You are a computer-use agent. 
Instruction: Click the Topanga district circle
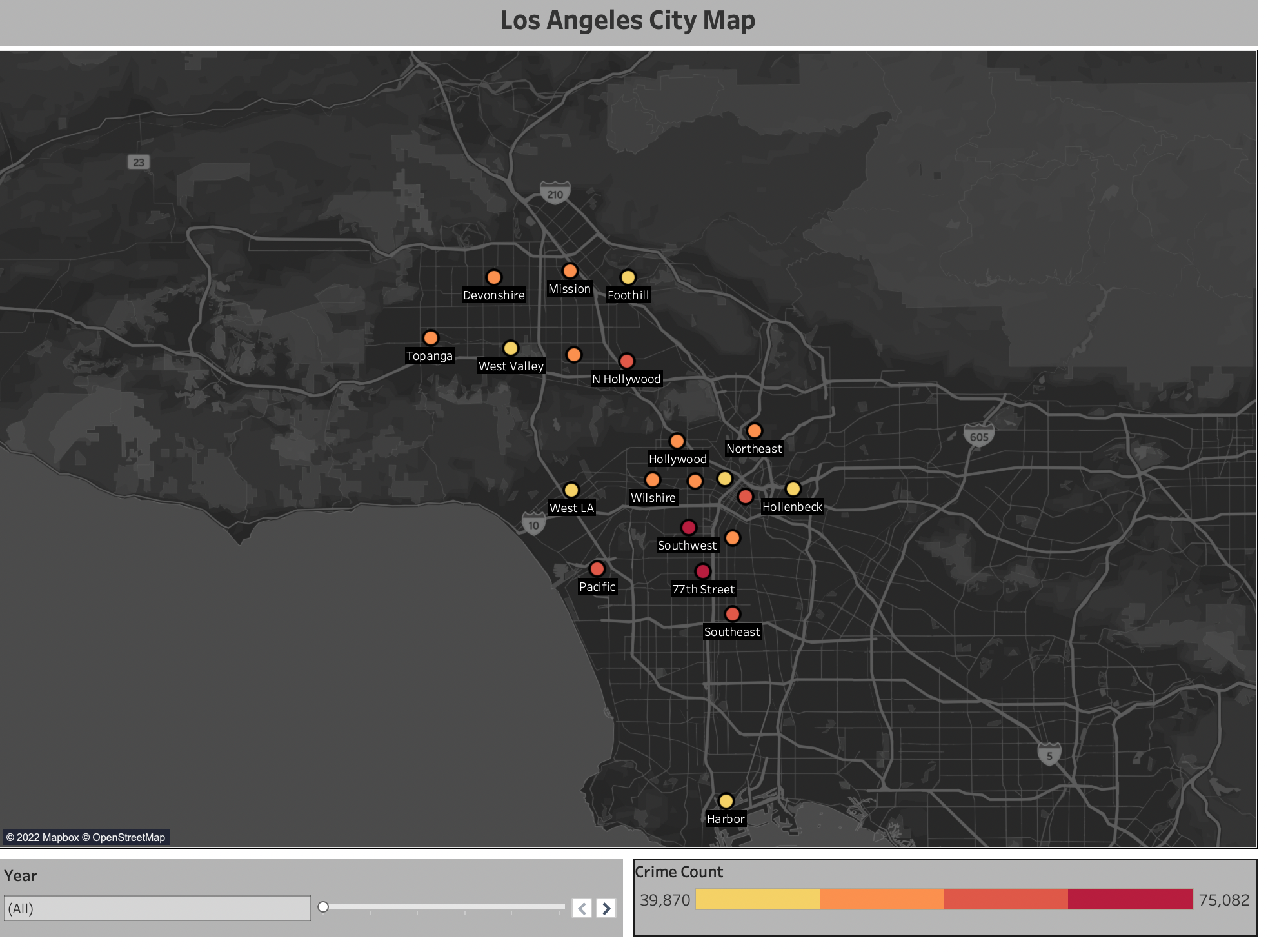pyautogui.click(x=431, y=337)
